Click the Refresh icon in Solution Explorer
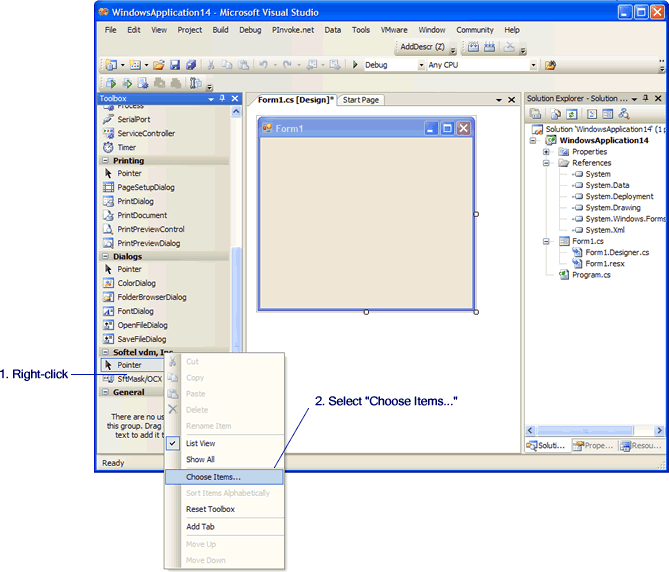Image resolution: width=669 pixels, height=572 pixels. pos(572,114)
